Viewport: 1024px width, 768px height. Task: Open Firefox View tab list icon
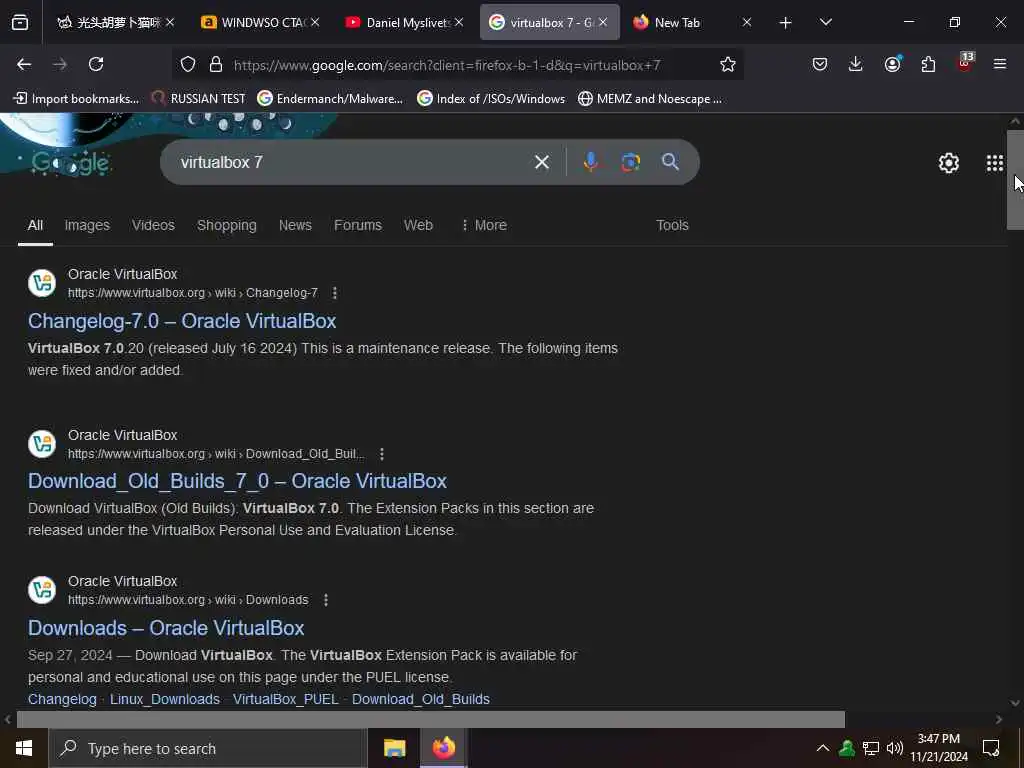20,22
